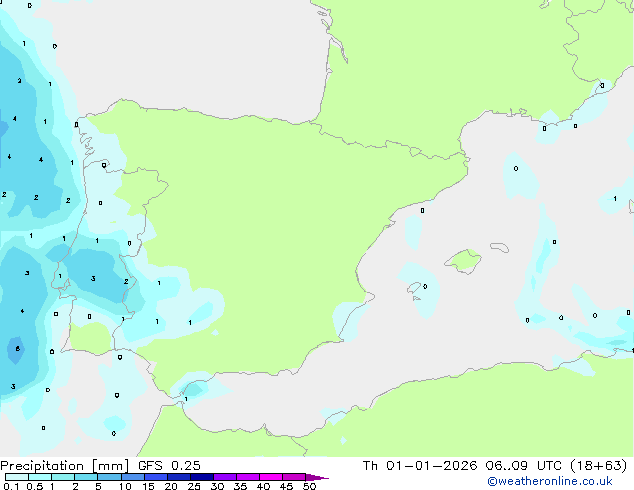The width and height of the screenshot is (634, 490).
Task: Click the 'Precipitation [mm]' title text
Action: click(65, 466)
